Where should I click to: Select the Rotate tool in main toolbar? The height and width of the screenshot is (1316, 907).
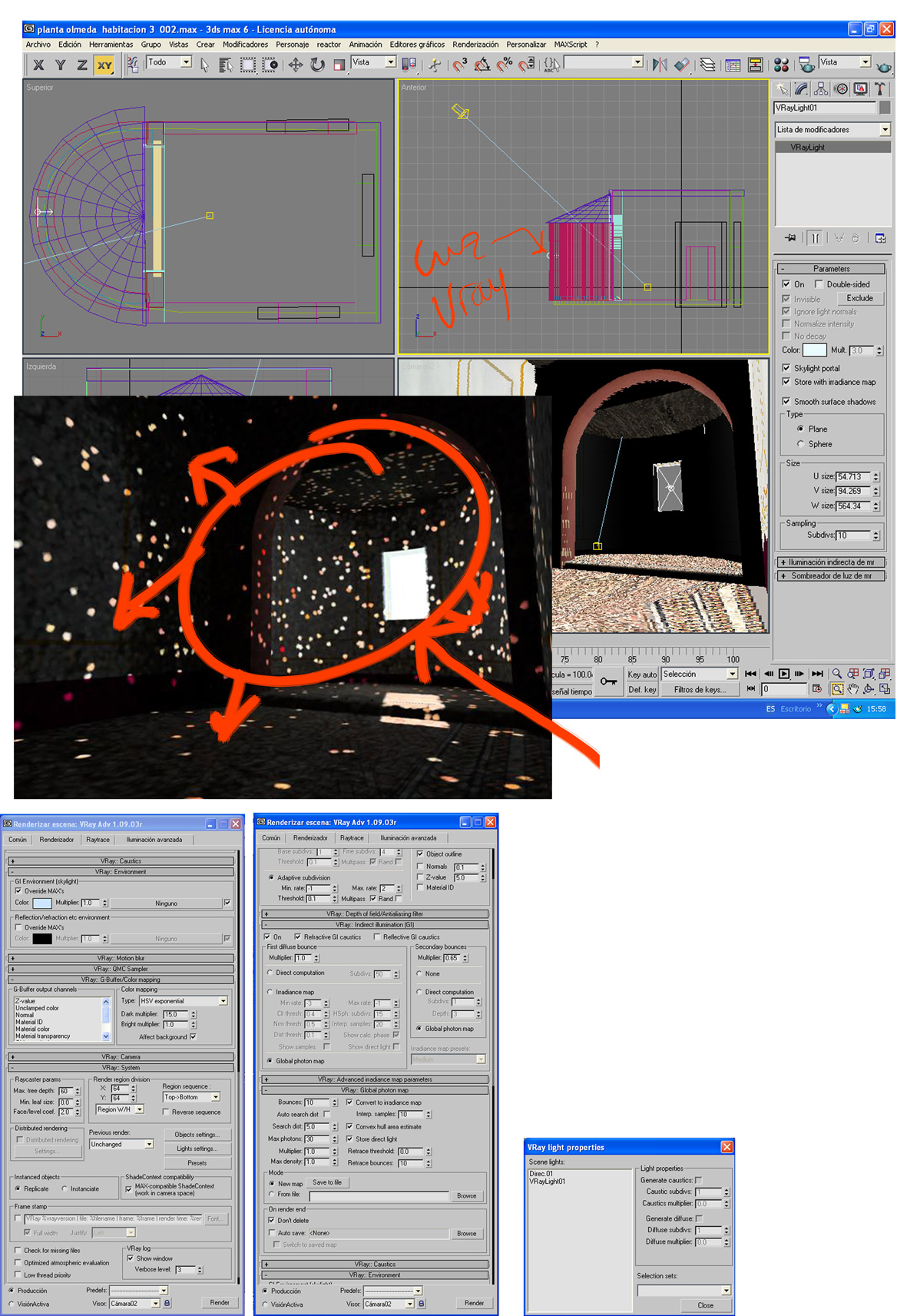(317, 65)
